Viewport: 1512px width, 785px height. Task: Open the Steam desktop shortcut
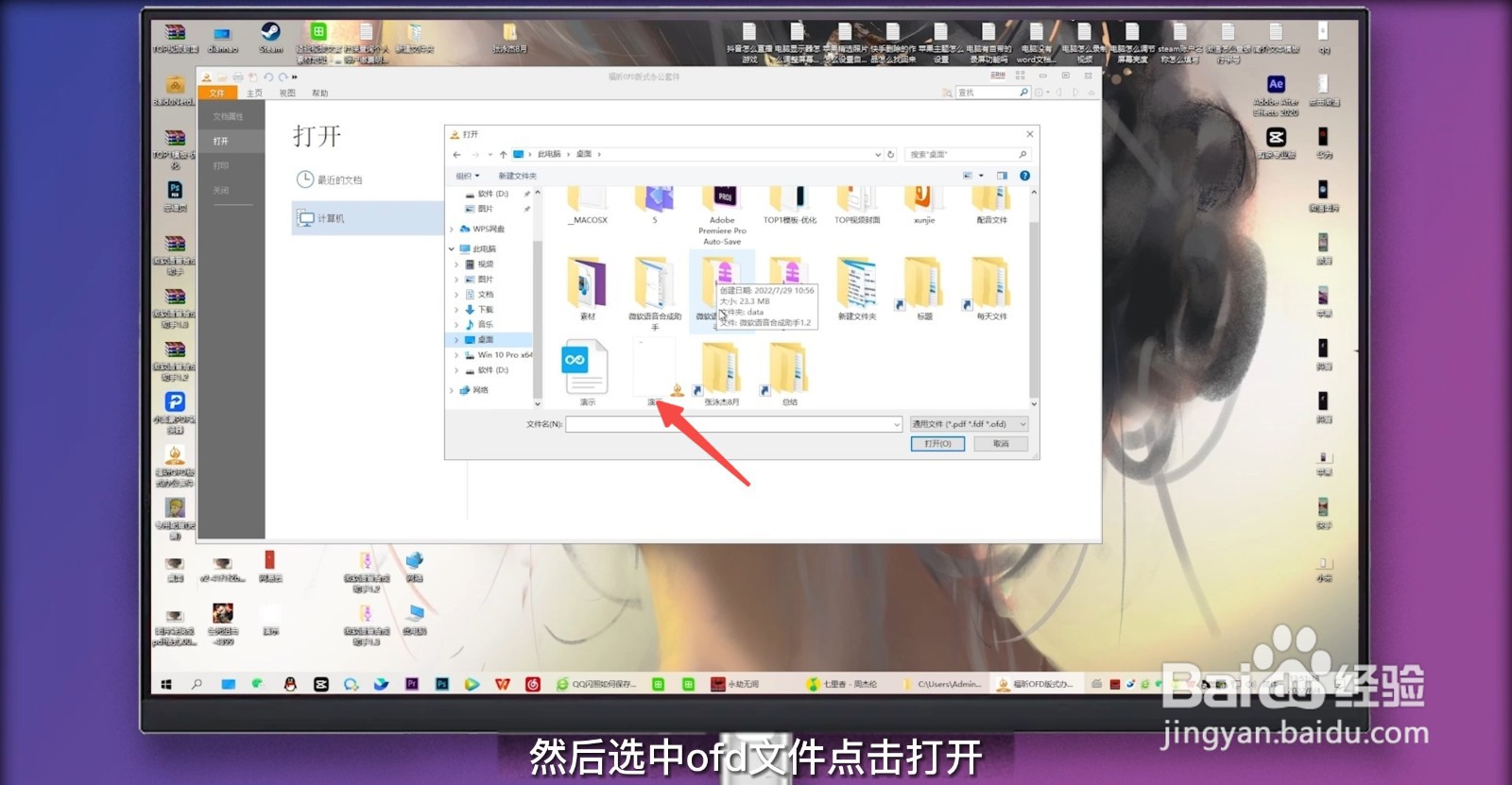pyautogui.click(x=271, y=38)
